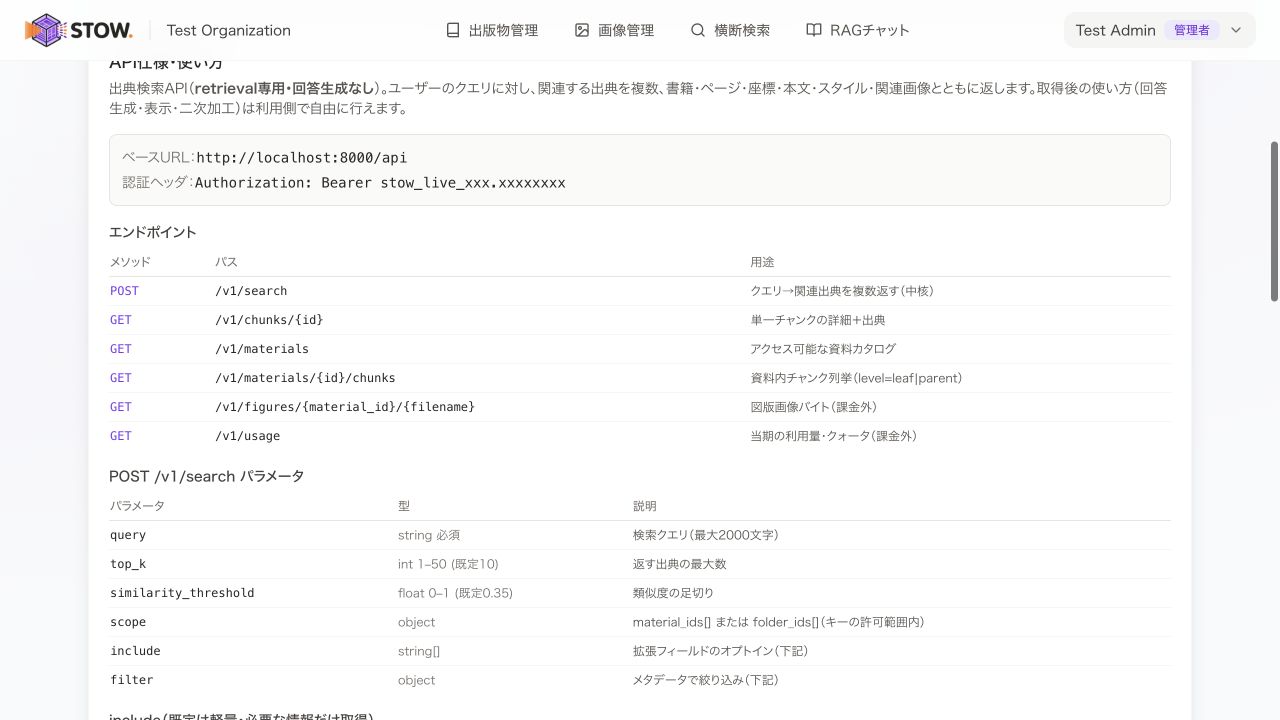This screenshot has height=720, width=1280.
Task: Click the 単一チャンクの詳細+出典 description
Action: click(x=818, y=320)
